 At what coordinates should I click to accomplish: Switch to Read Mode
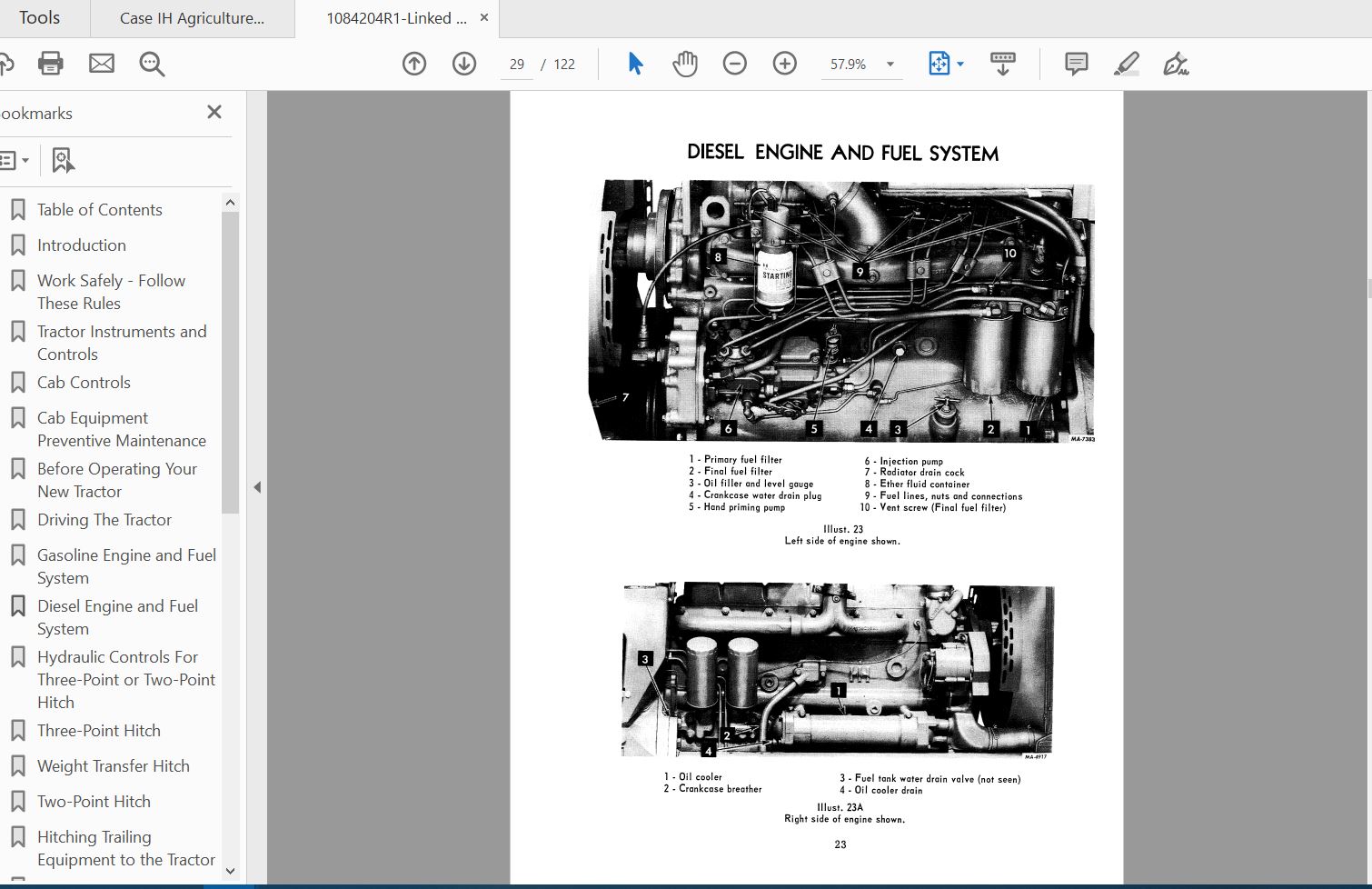1002,64
